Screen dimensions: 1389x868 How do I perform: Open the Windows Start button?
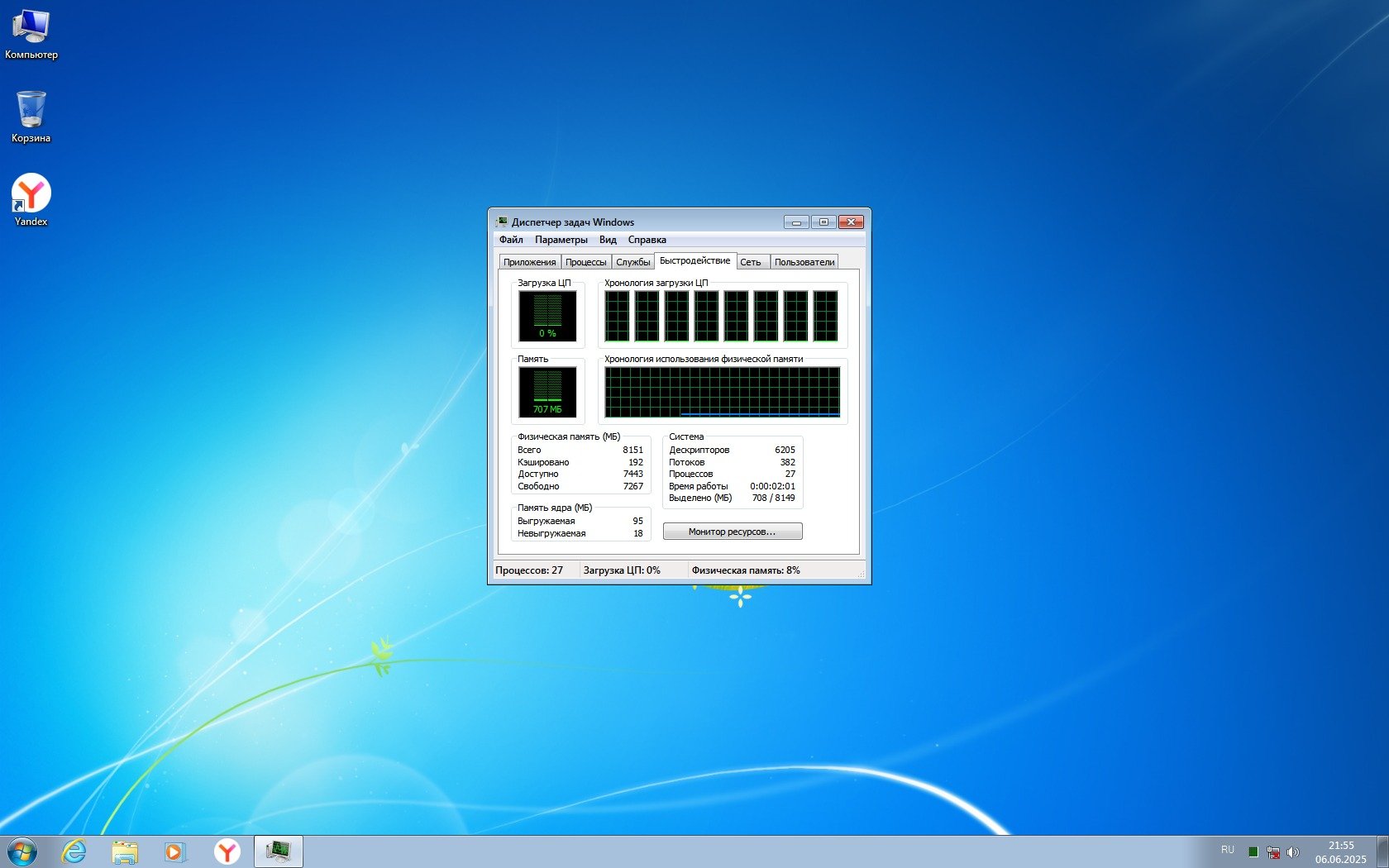tap(21, 851)
